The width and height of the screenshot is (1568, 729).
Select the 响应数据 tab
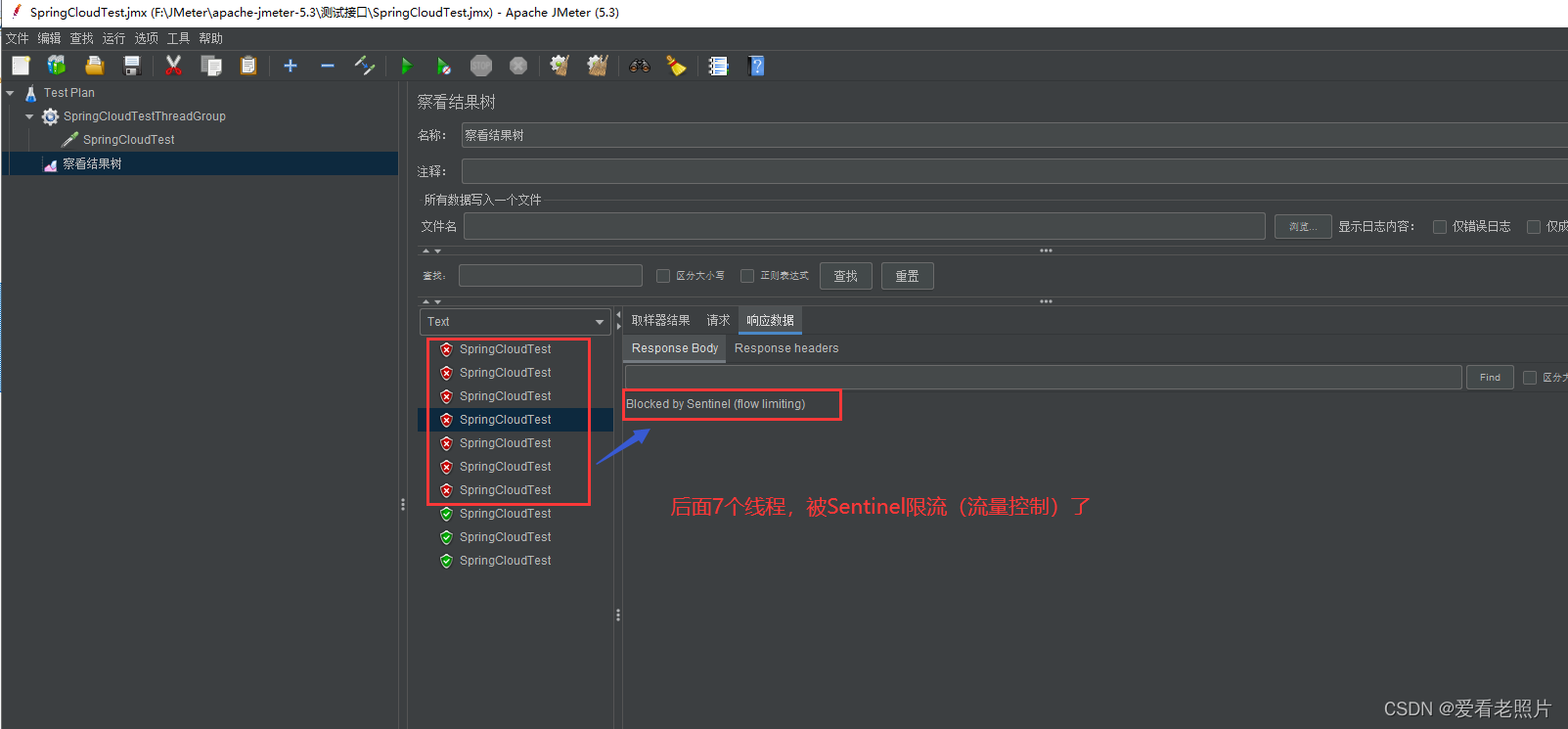(771, 321)
